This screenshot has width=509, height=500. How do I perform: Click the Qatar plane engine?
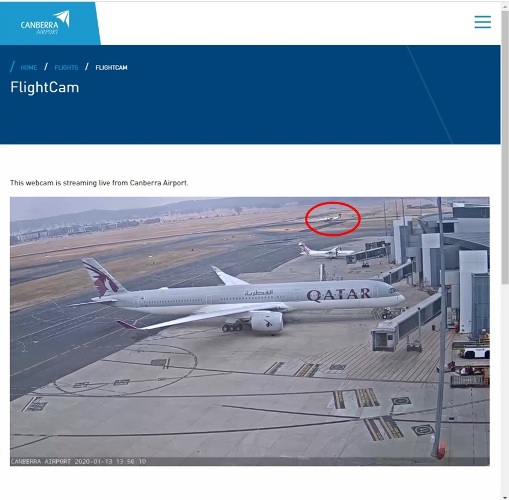266,322
